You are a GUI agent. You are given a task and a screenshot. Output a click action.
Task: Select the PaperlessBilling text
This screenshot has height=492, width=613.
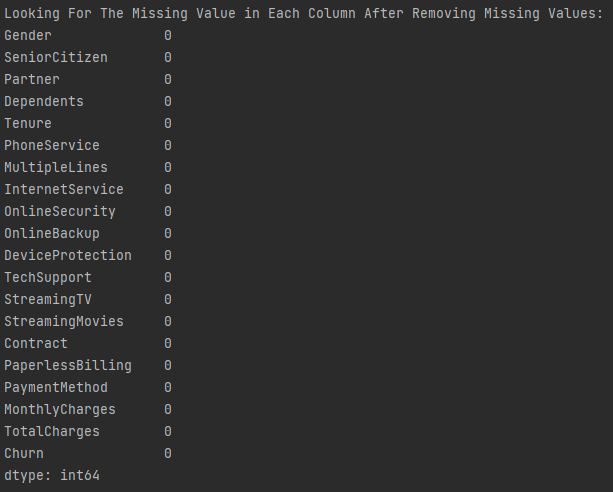68,366
